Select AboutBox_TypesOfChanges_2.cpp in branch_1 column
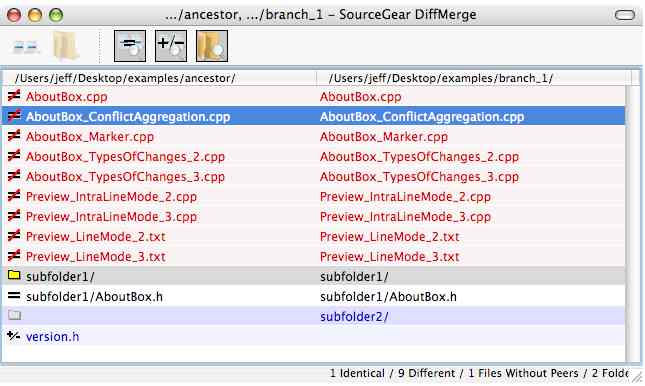The image size is (645, 386). (x=420, y=157)
